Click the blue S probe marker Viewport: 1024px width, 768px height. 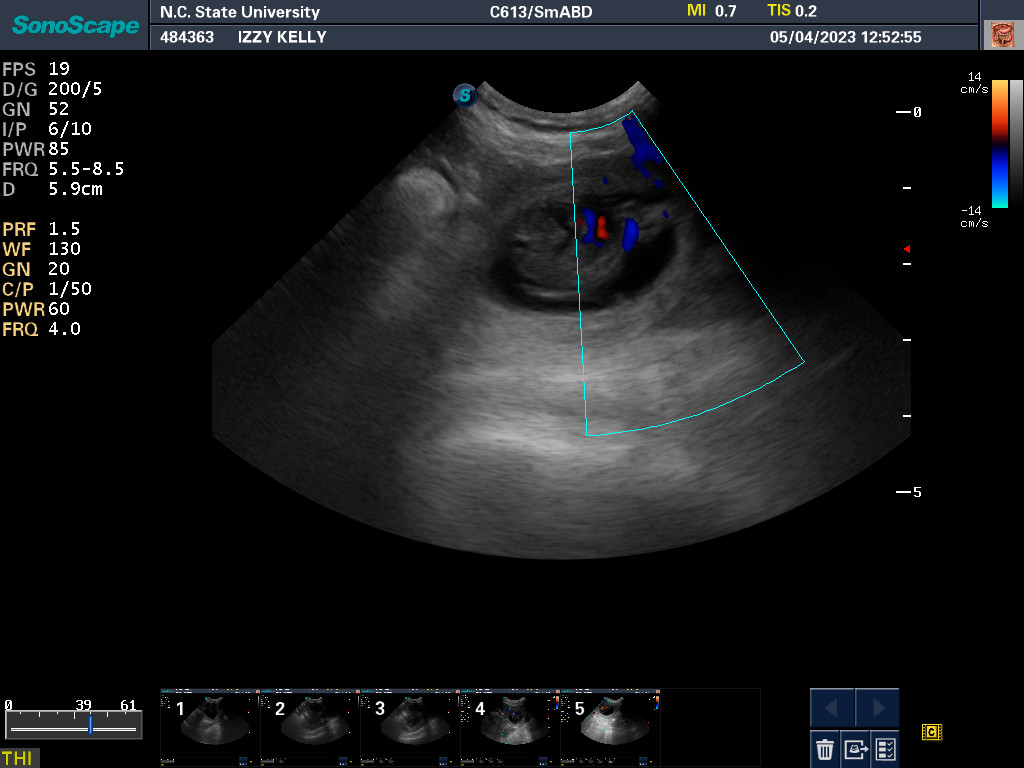[x=464, y=96]
